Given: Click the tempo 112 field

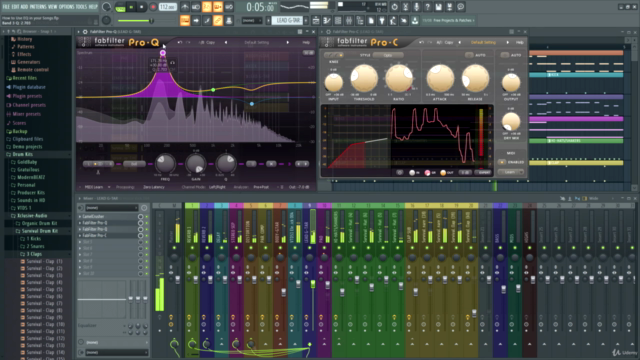Looking at the screenshot, I should click(x=167, y=7).
